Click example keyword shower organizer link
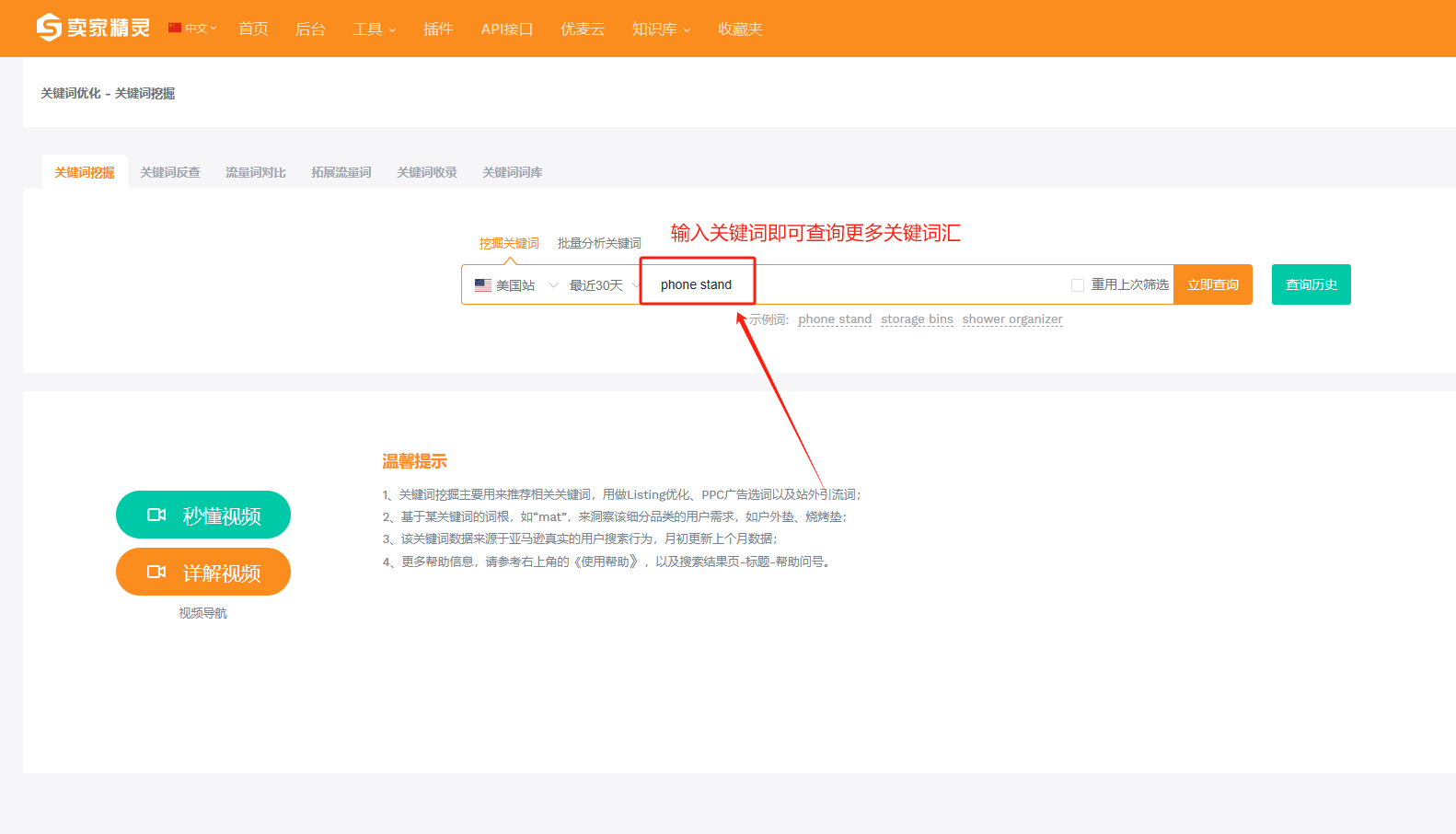Screen dimensions: 1456x834 tap(1012, 319)
